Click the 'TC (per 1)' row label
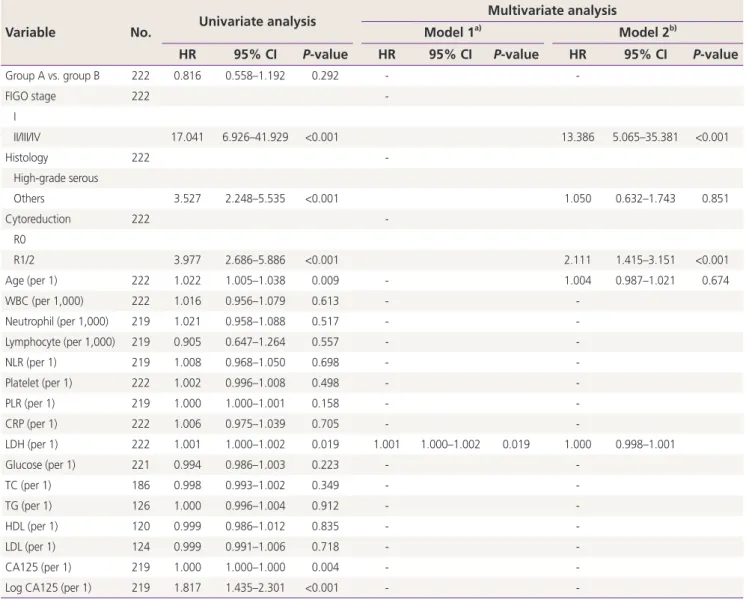 (28, 485)
